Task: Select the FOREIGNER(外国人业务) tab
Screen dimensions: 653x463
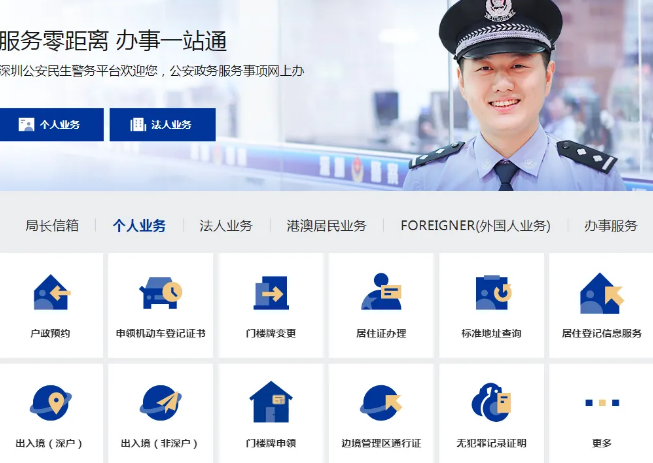Action: (476, 226)
